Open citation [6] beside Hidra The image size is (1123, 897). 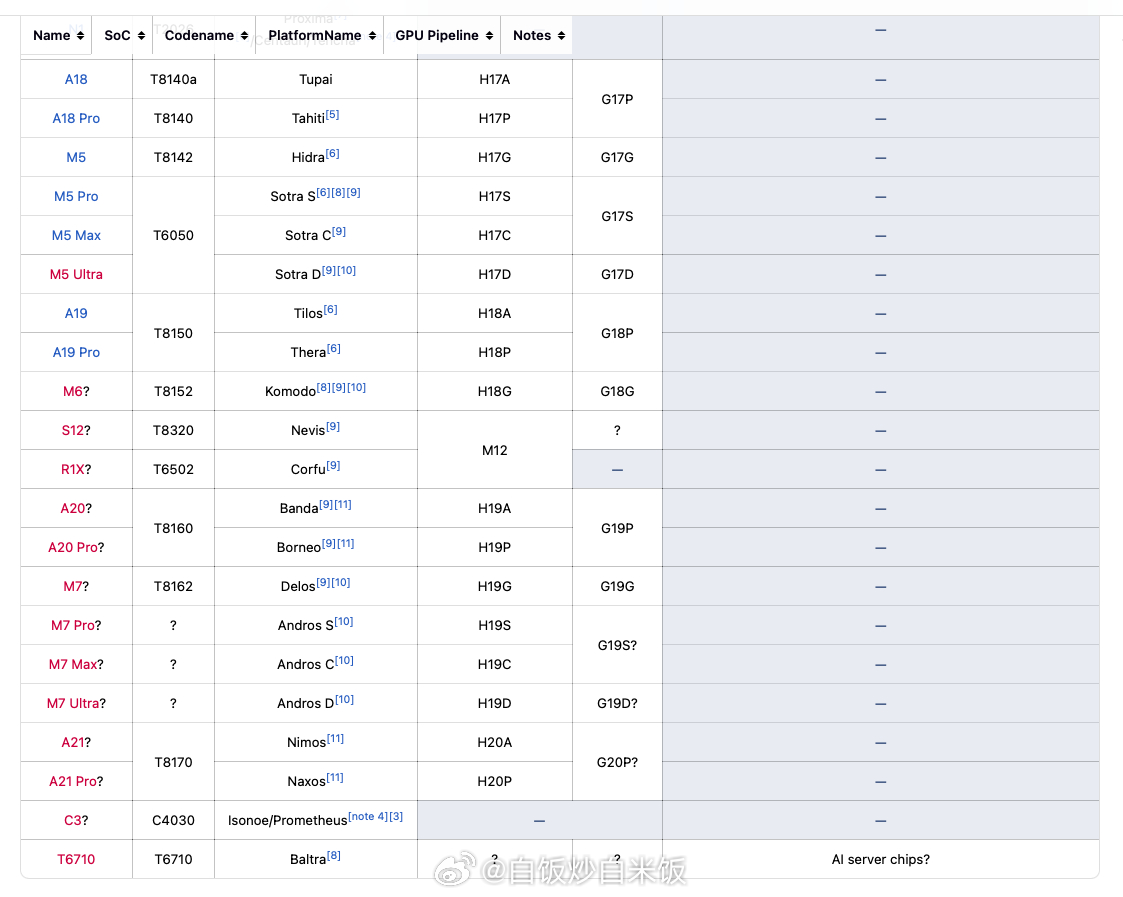click(332, 153)
